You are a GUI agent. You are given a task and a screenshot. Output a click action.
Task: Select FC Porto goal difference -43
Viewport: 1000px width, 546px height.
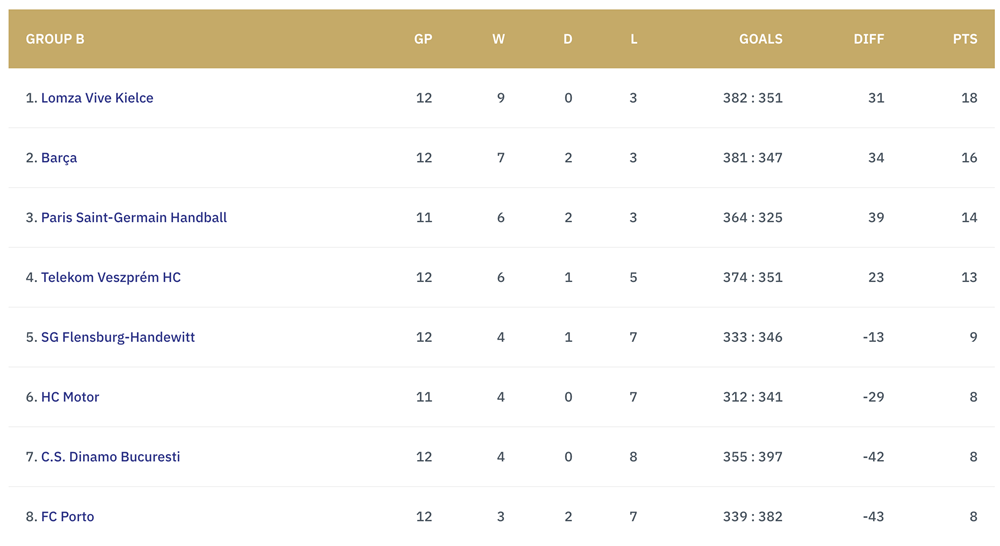tap(873, 517)
